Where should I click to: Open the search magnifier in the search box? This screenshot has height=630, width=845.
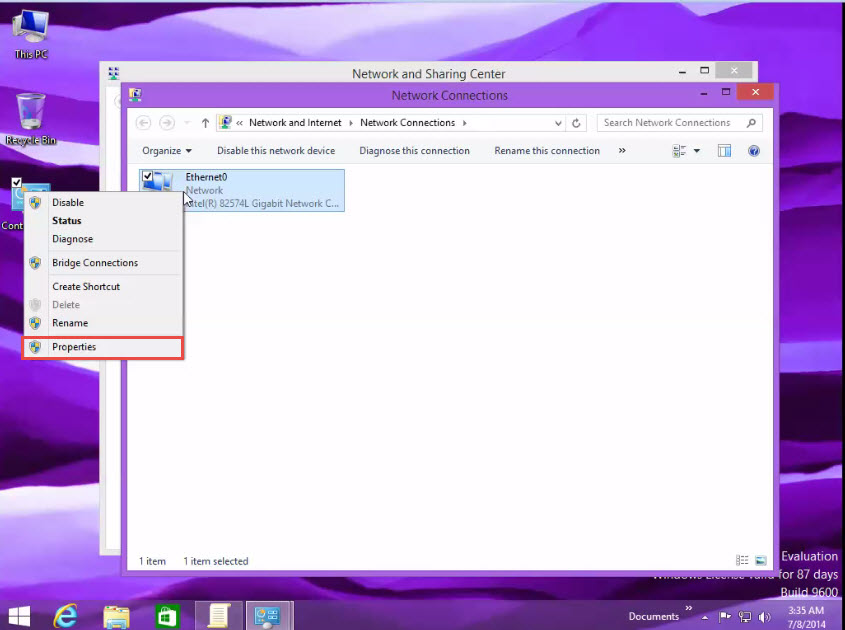pos(749,122)
